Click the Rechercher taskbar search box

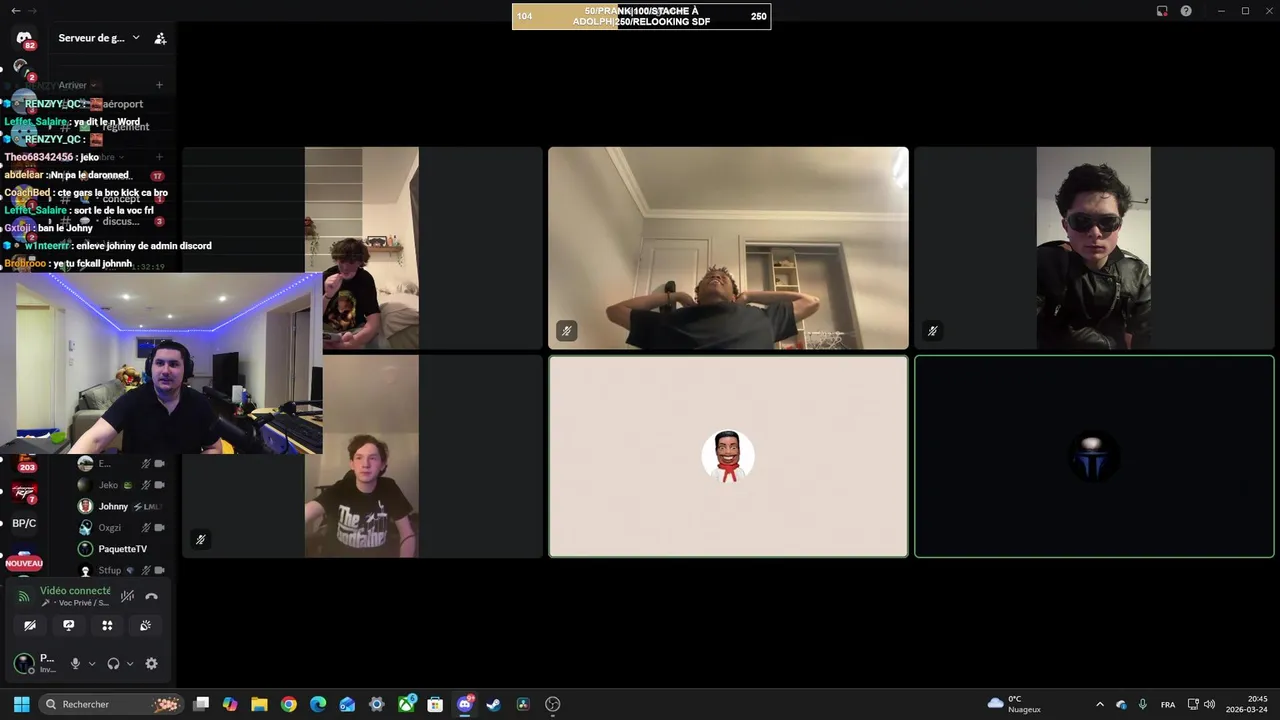coord(112,704)
